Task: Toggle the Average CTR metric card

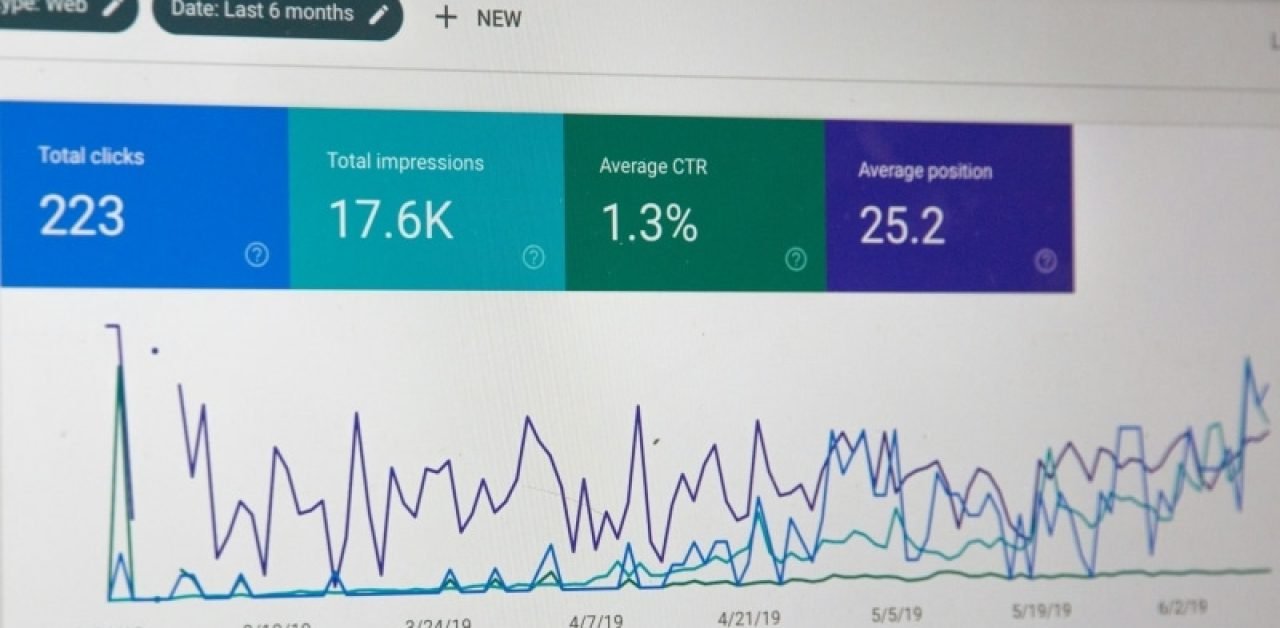Action: 694,203
